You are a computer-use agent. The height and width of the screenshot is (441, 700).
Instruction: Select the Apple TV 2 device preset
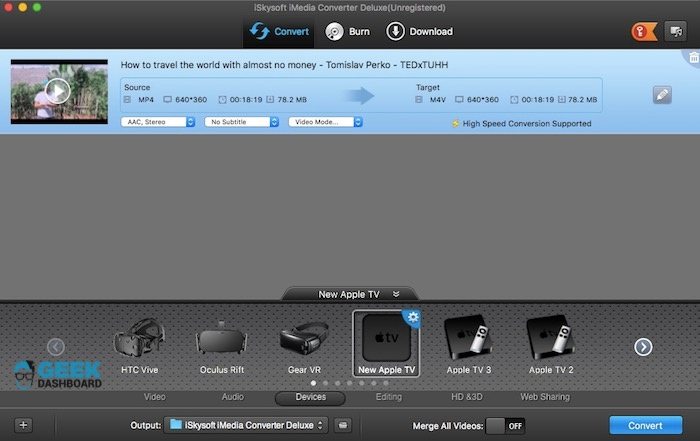pos(551,345)
